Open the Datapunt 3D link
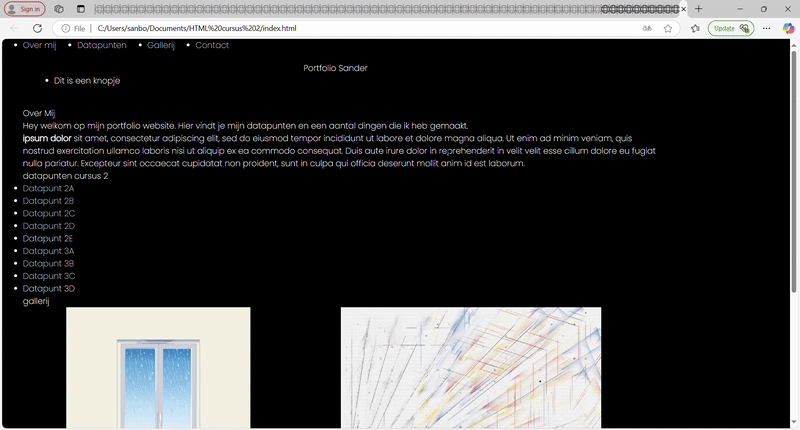The width and height of the screenshot is (800, 430). tap(48, 288)
